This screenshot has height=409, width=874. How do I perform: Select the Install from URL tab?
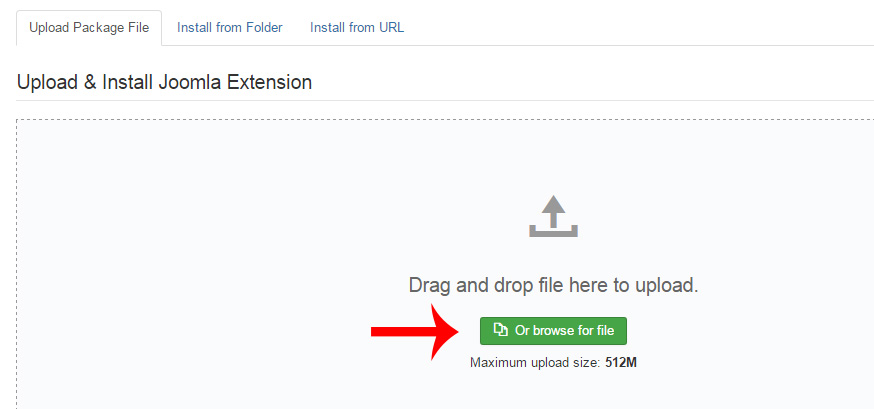click(x=357, y=28)
